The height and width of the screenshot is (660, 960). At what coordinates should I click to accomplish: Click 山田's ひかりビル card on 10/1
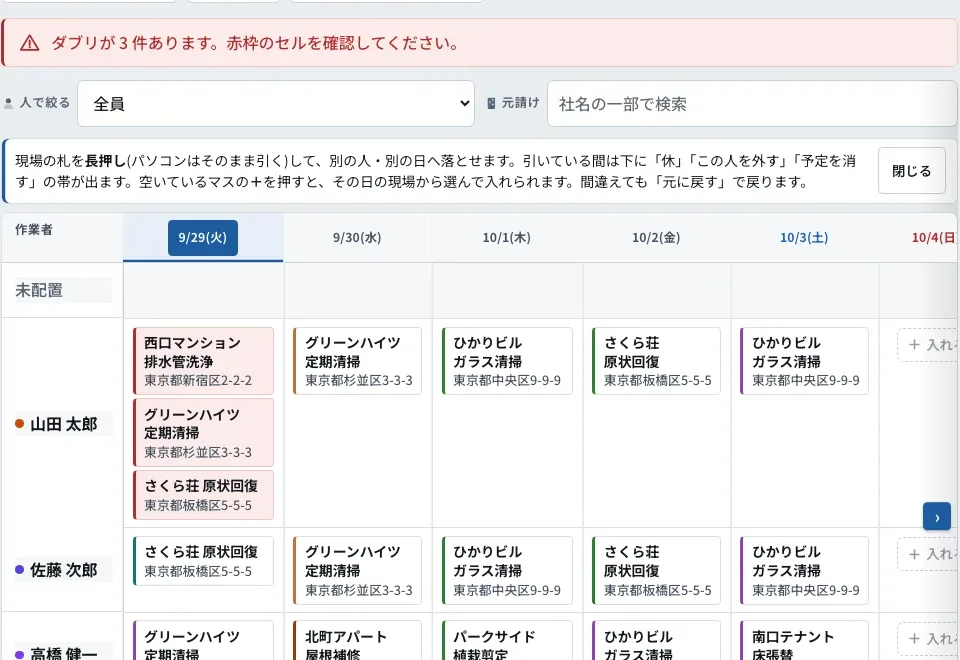point(507,361)
